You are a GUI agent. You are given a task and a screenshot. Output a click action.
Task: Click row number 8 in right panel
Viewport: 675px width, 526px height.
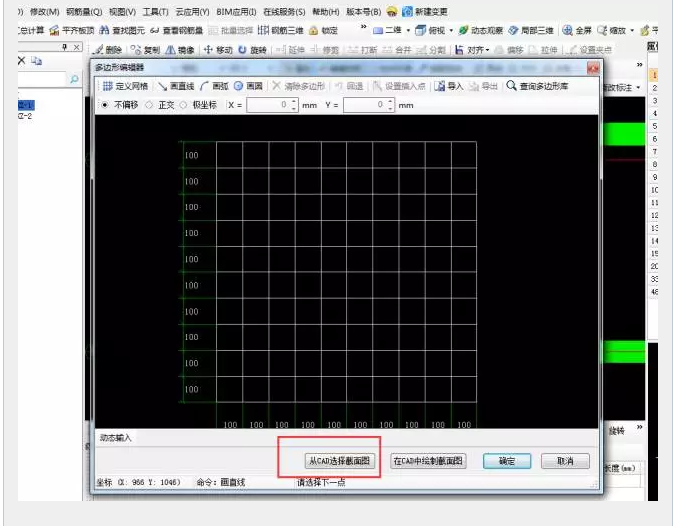(654, 164)
